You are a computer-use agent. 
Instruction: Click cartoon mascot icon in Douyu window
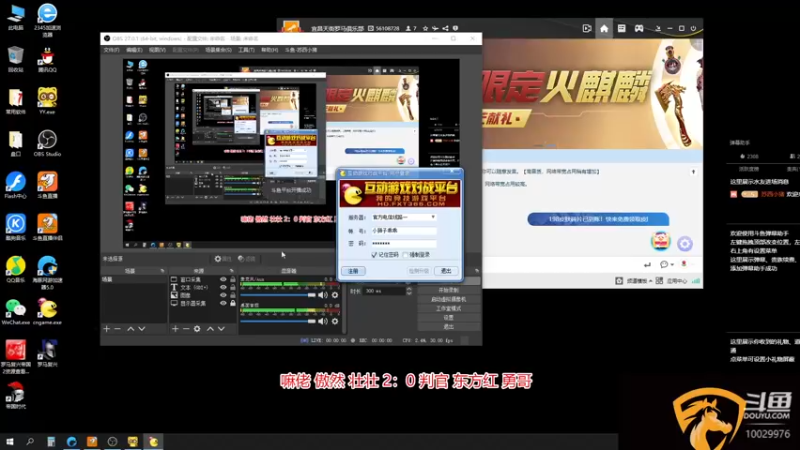660,241
